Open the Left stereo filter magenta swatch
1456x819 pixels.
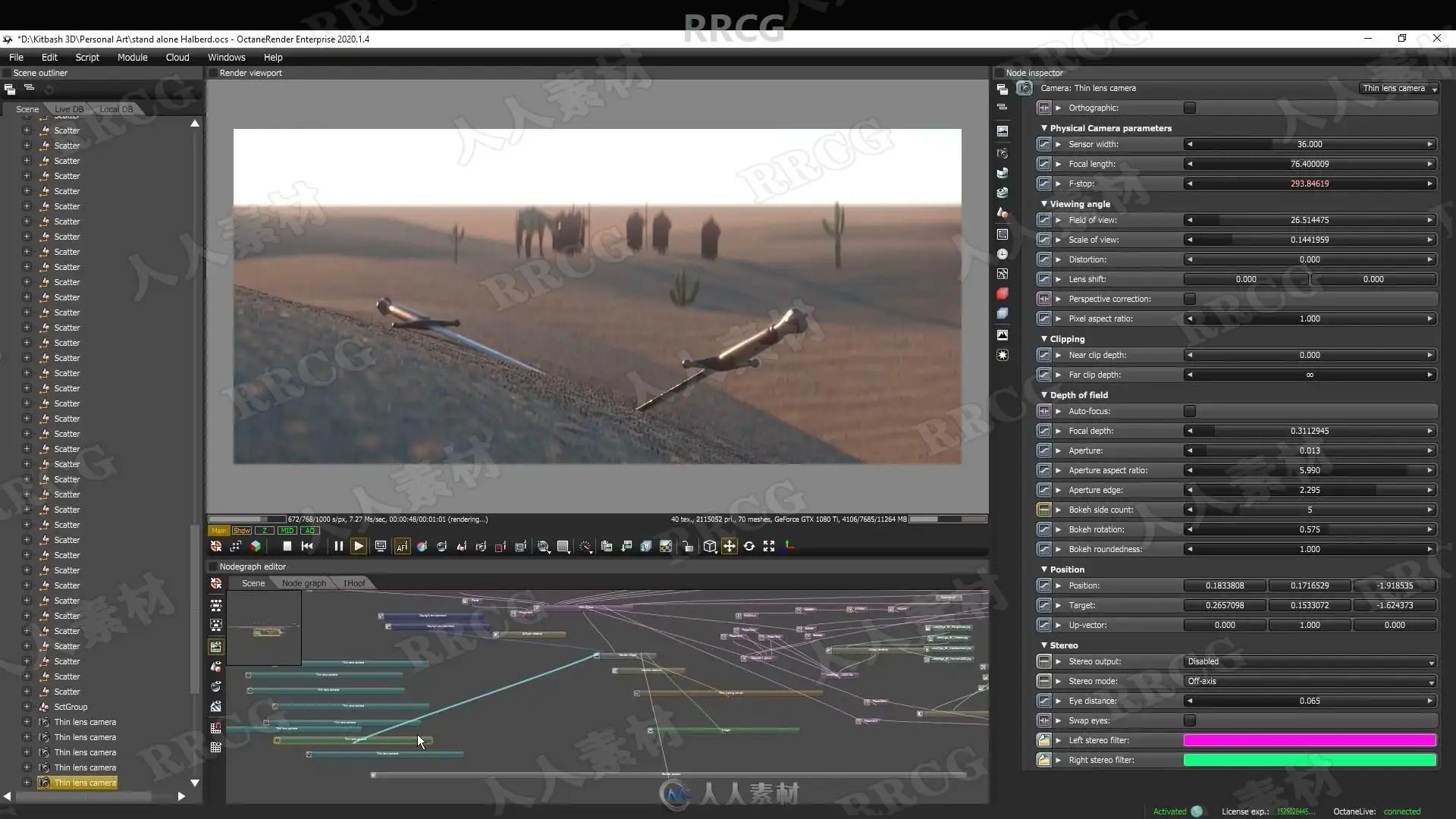point(1309,740)
